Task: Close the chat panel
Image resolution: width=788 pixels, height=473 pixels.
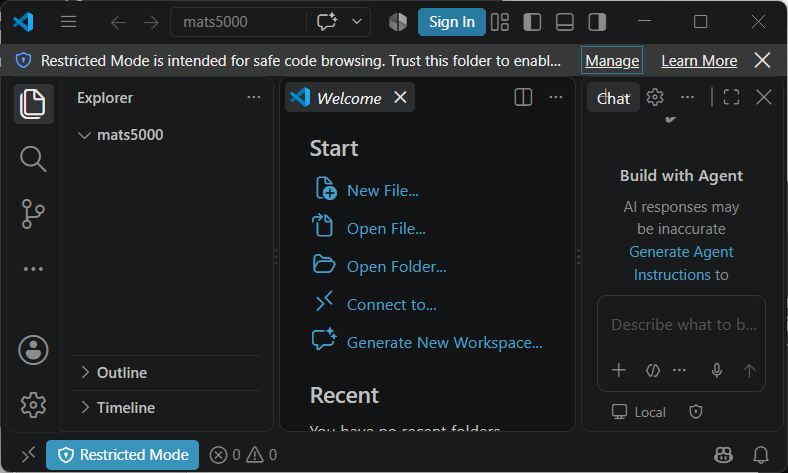Action: (x=764, y=97)
